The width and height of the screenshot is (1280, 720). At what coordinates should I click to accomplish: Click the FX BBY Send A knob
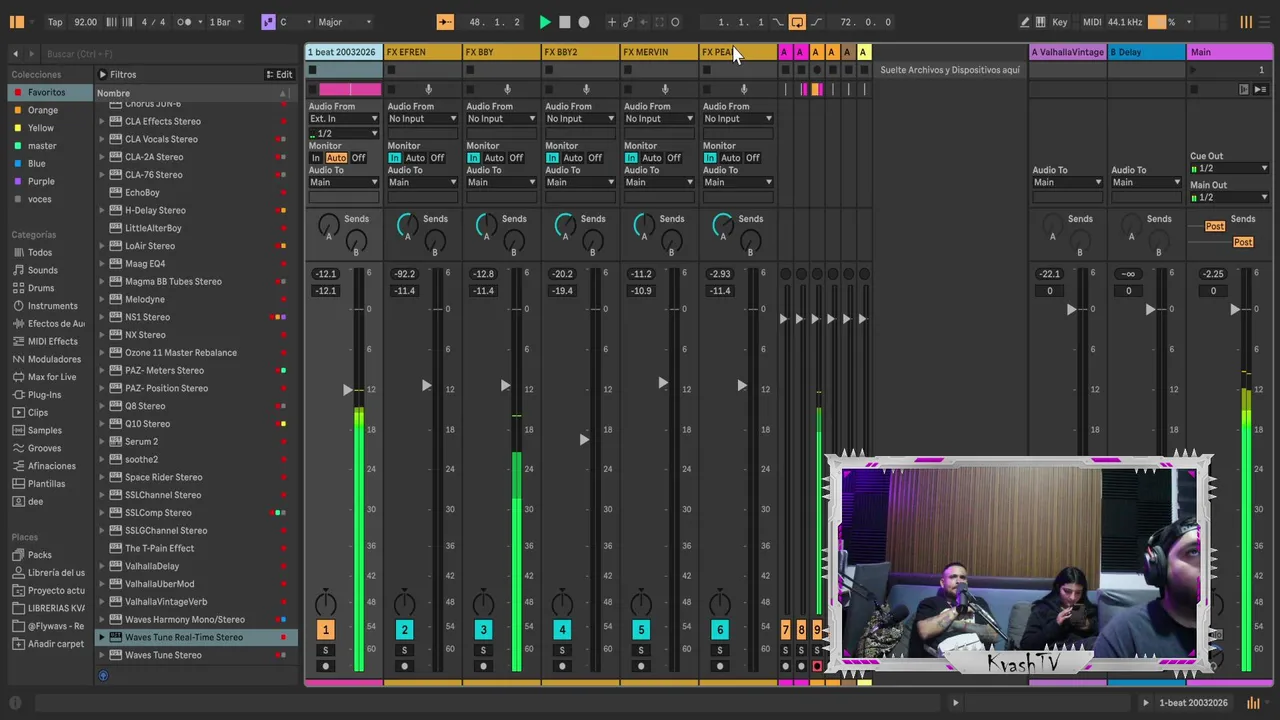(x=486, y=225)
